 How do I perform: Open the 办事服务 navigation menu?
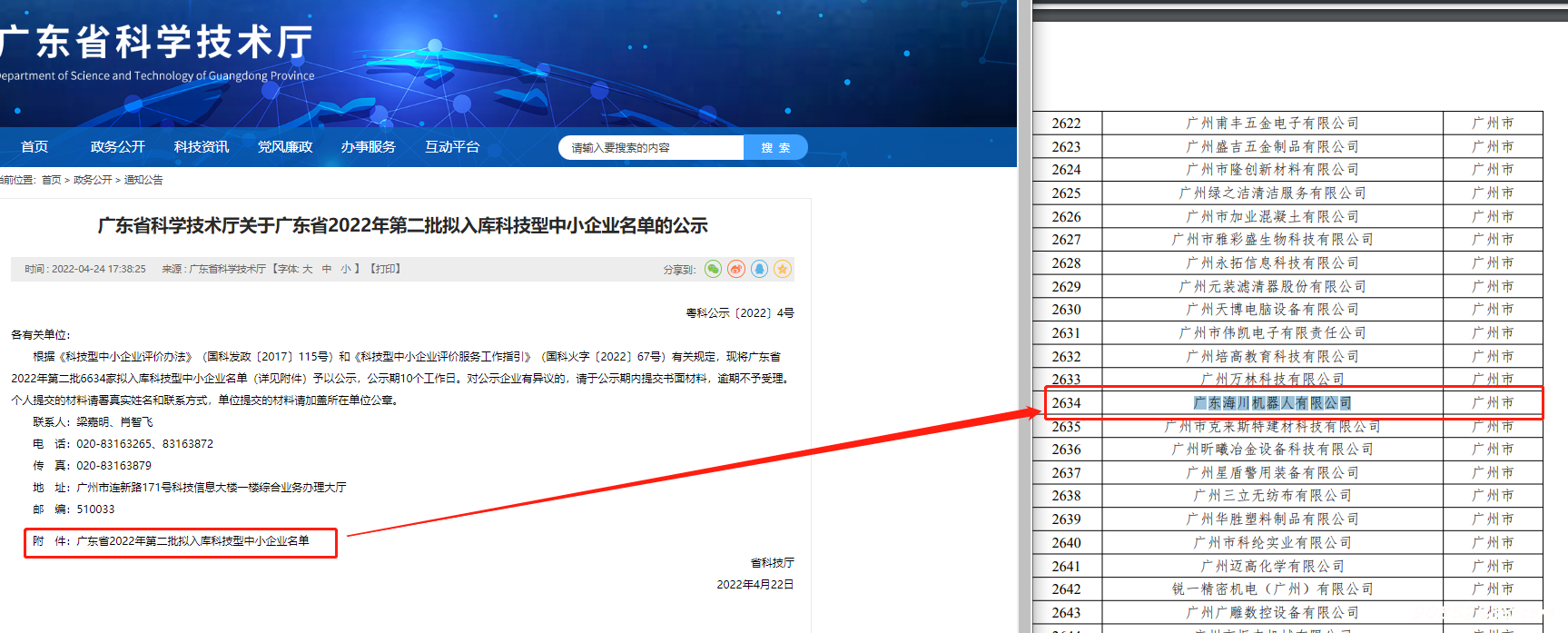tap(369, 147)
